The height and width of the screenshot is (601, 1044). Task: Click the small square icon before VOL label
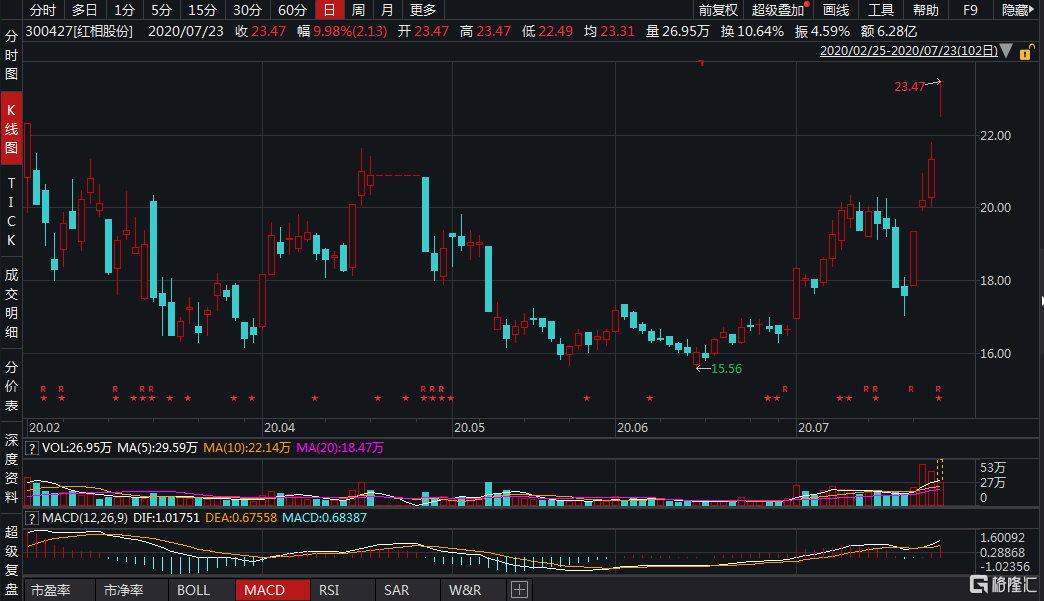click(33, 447)
